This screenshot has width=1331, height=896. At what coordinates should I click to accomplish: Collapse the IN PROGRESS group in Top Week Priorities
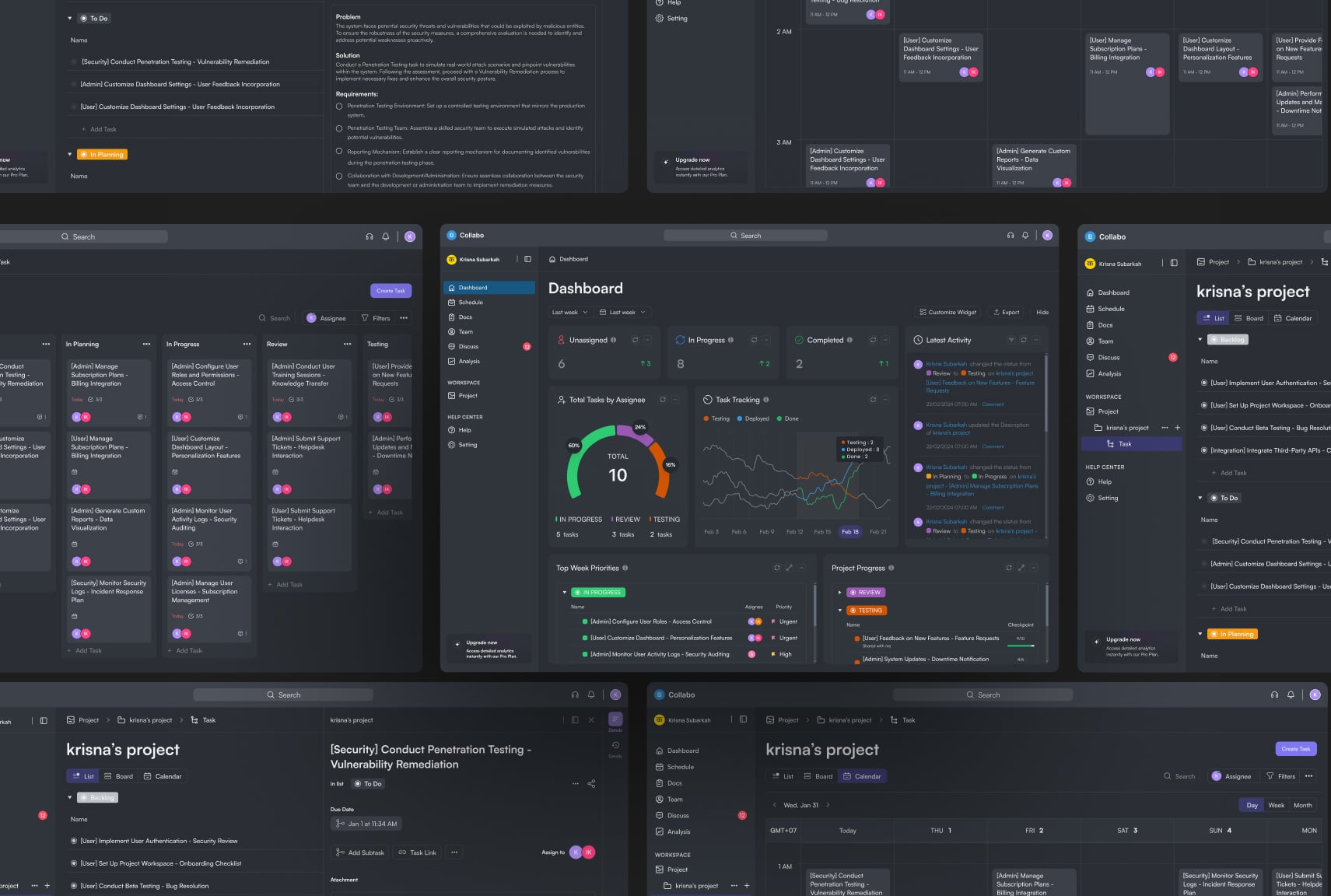565,593
